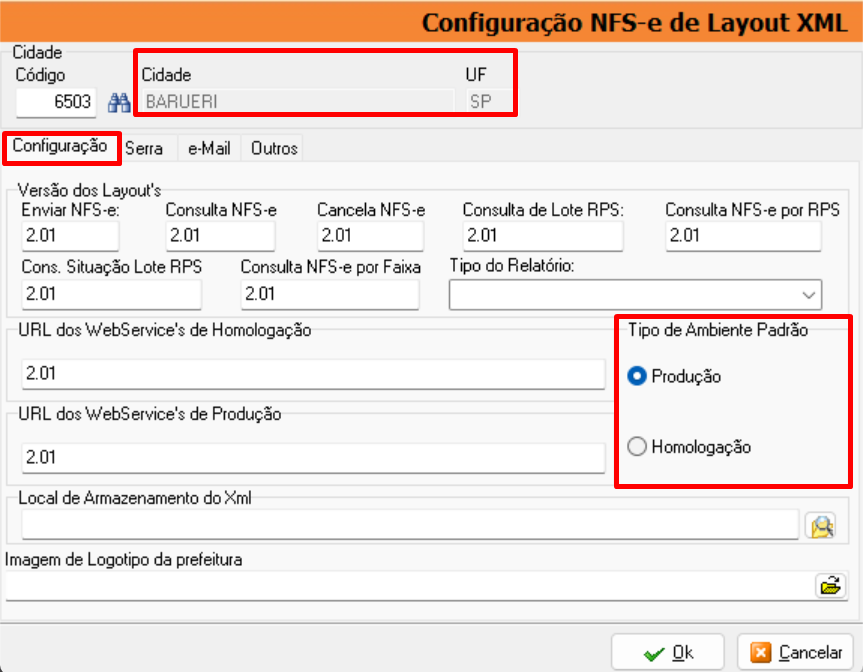Viewport: 863px width, 672px height.
Task: Edit the Consulta NFS-e version field
Action: click(220, 236)
